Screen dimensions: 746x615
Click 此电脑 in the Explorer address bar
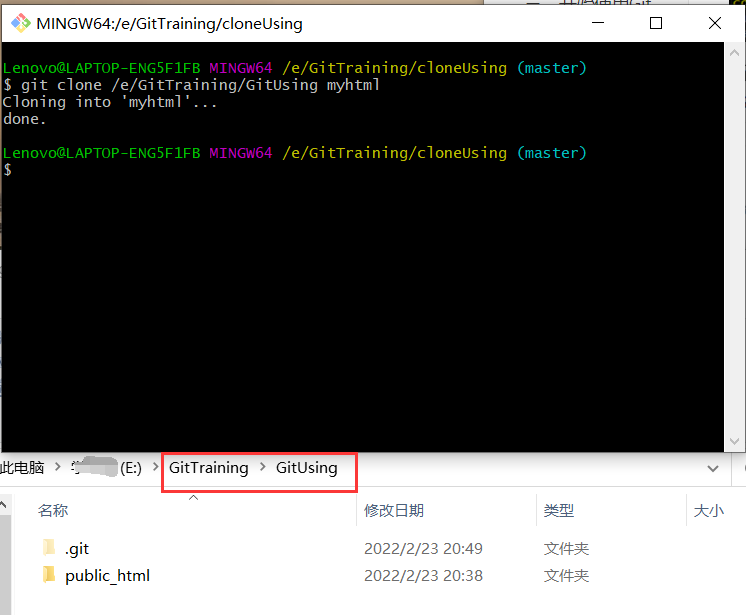pyautogui.click(x=22, y=468)
